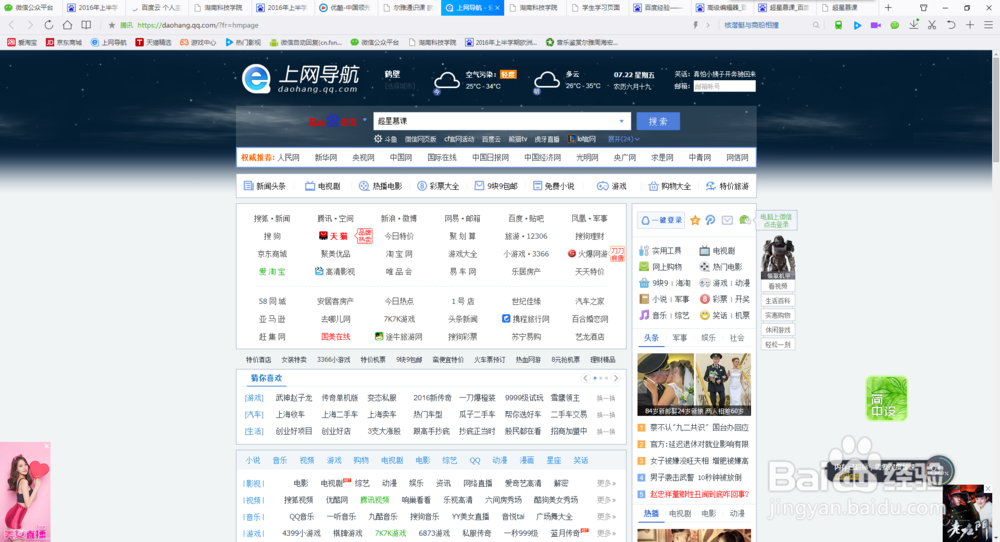
Task: Click the purple 音乐 music note icon
Action: (x=644, y=315)
